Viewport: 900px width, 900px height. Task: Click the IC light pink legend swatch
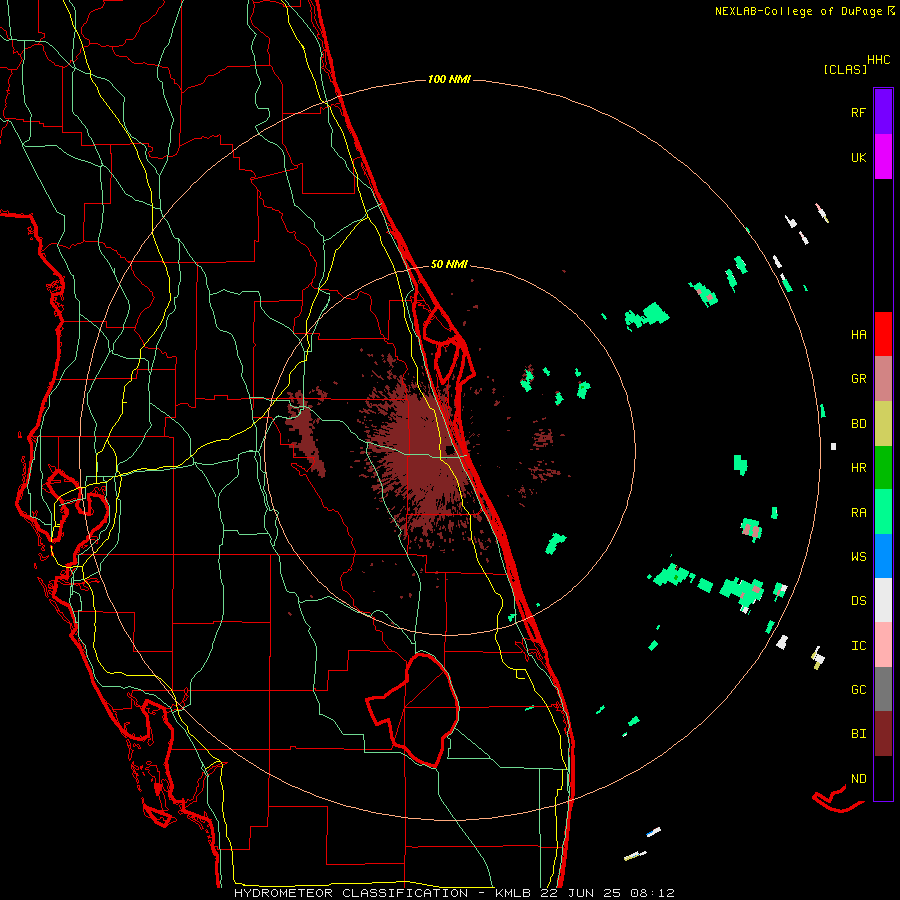(883, 645)
